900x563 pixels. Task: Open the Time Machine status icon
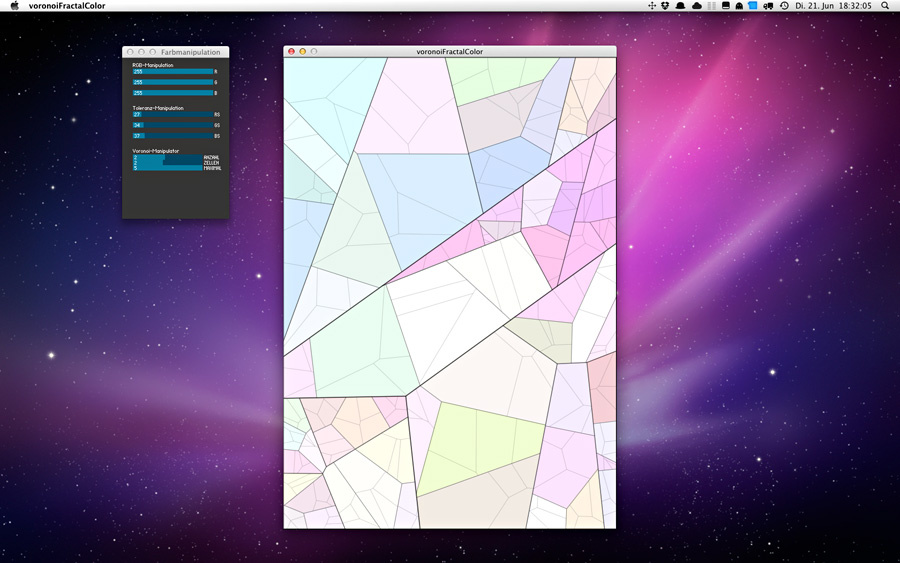[x=784, y=6]
